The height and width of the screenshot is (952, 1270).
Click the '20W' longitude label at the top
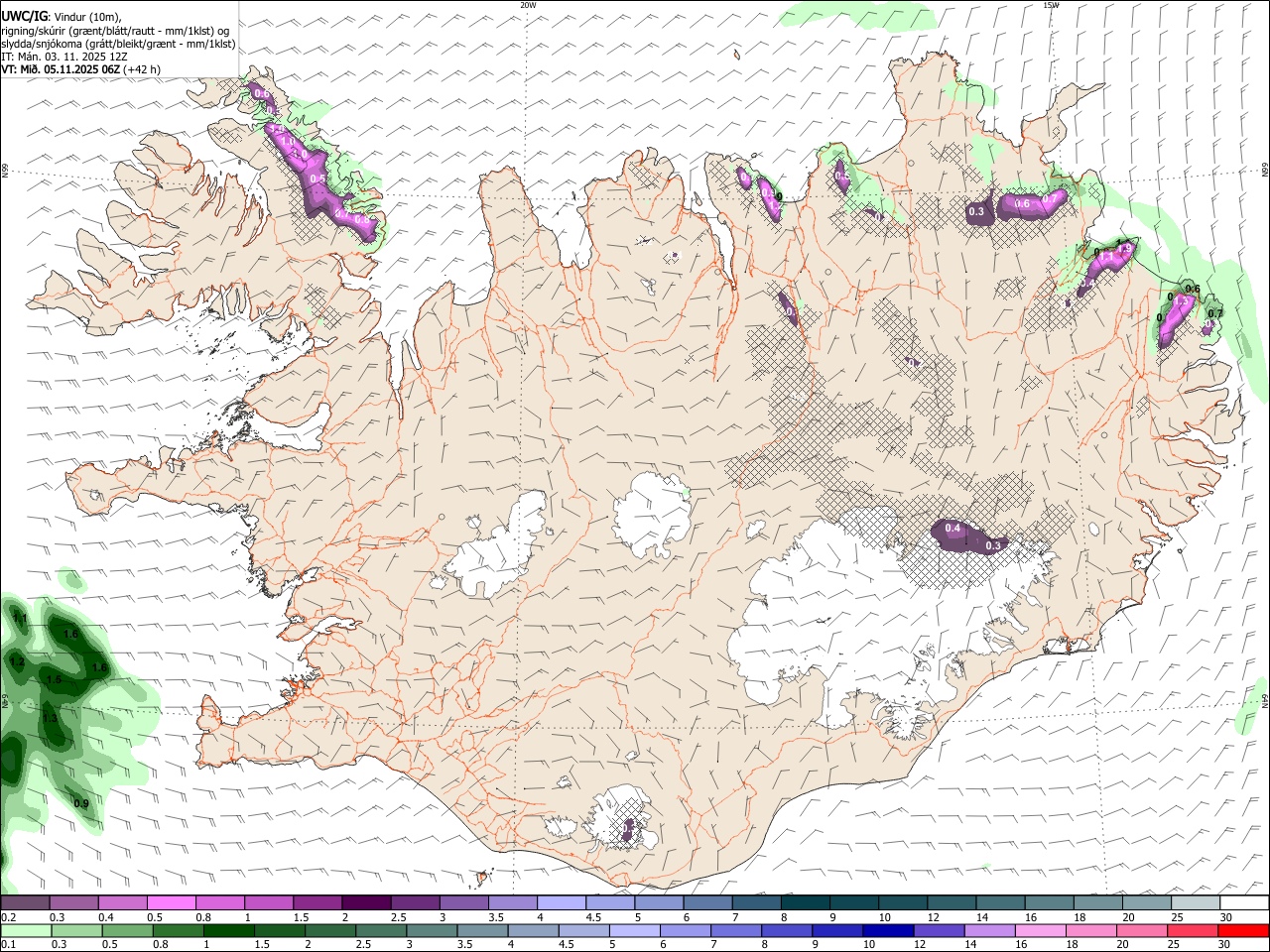[x=528, y=5]
